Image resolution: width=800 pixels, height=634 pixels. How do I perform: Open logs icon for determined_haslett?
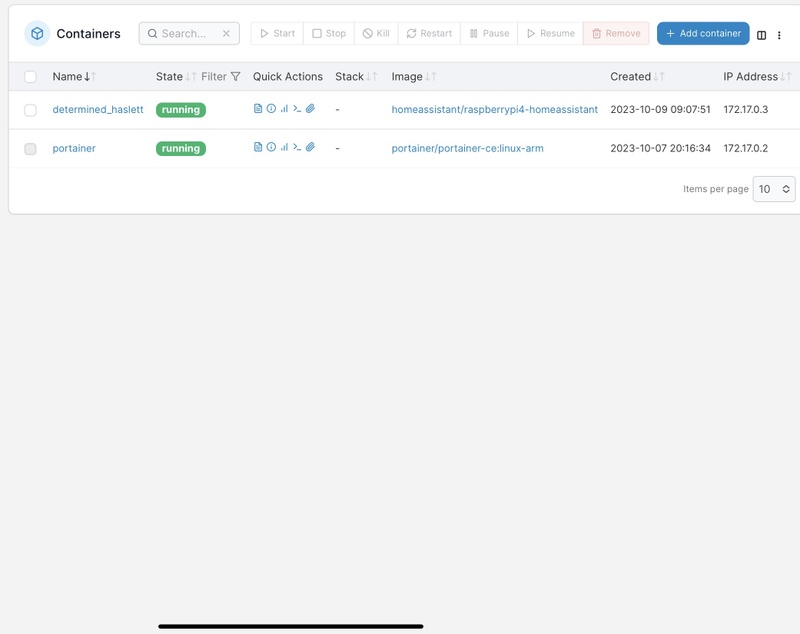(x=258, y=109)
